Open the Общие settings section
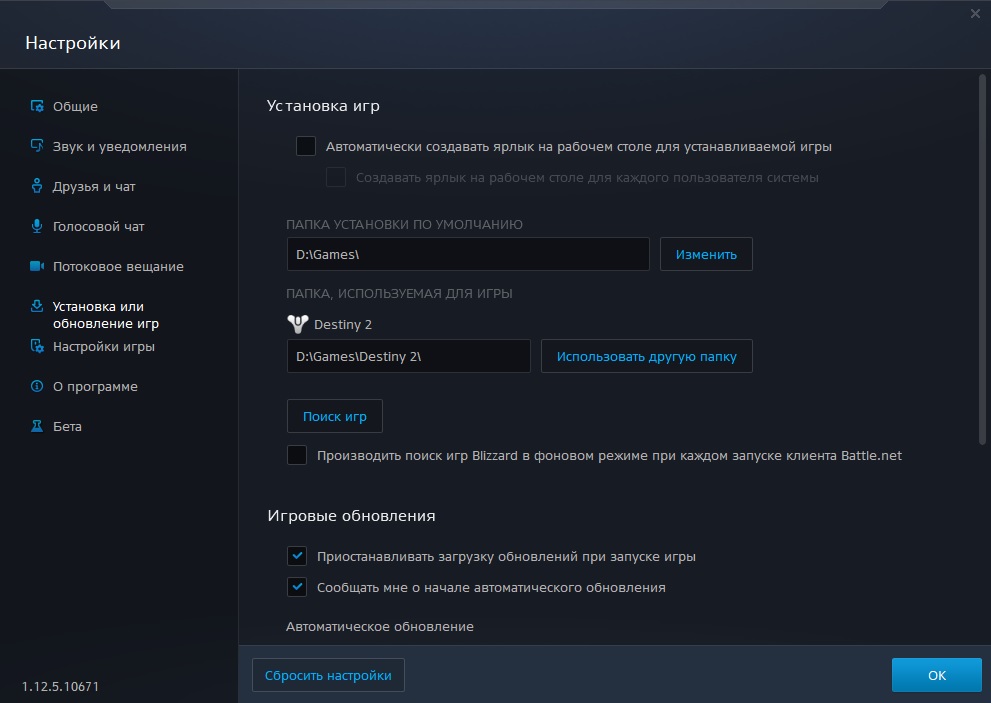This screenshot has height=703, width=991. point(75,106)
